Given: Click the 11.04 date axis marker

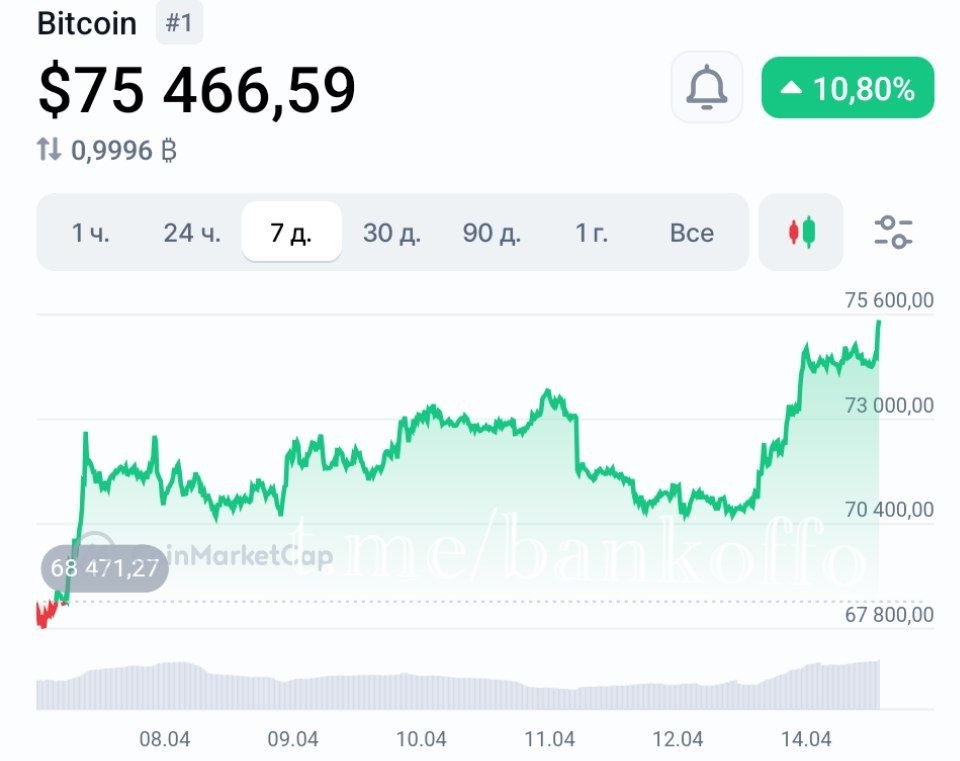Looking at the screenshot, I should point(550,739).
